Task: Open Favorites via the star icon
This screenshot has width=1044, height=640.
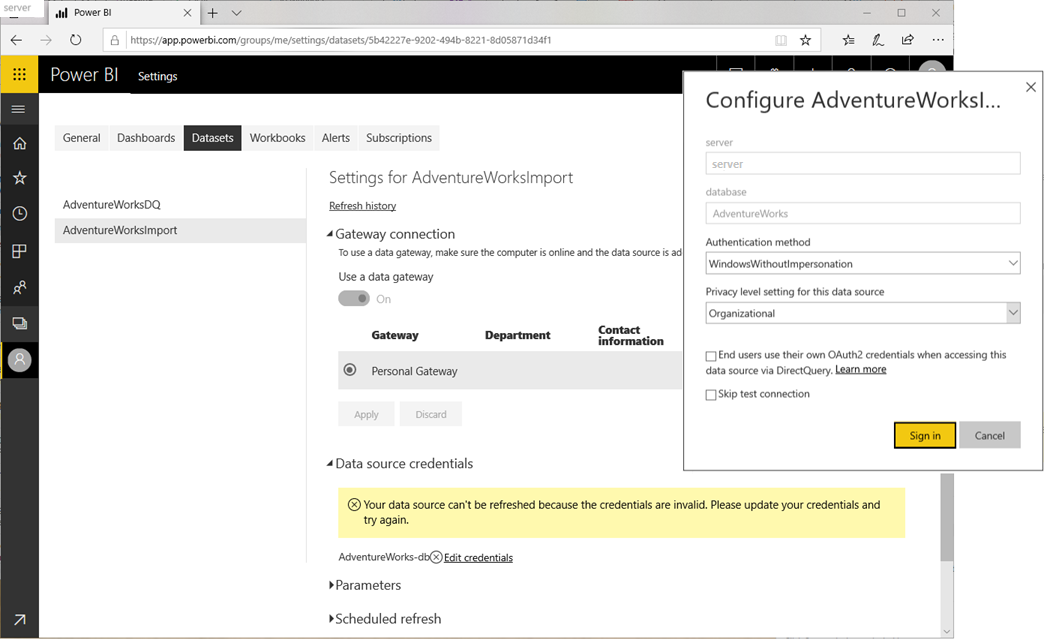Action: (19, 177)
